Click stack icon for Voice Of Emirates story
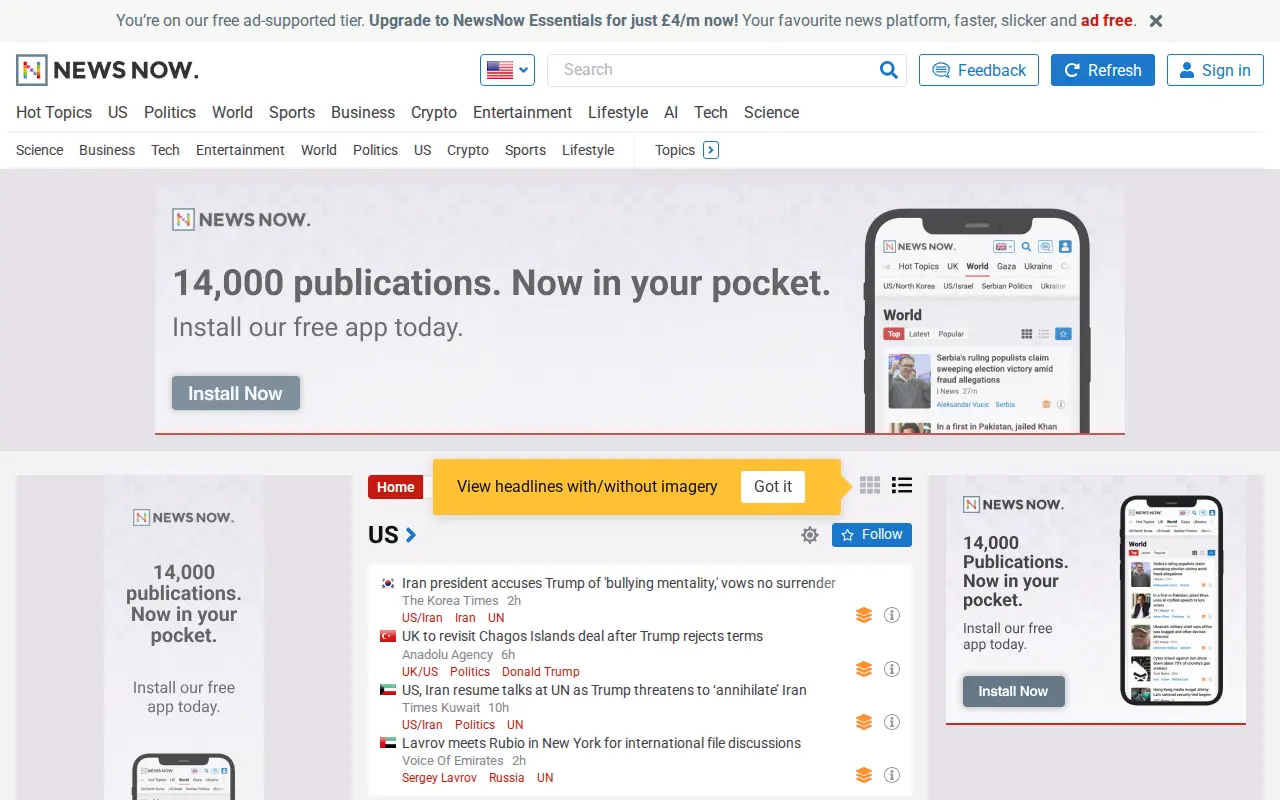 pyautogui.click(x=864, y=775)
